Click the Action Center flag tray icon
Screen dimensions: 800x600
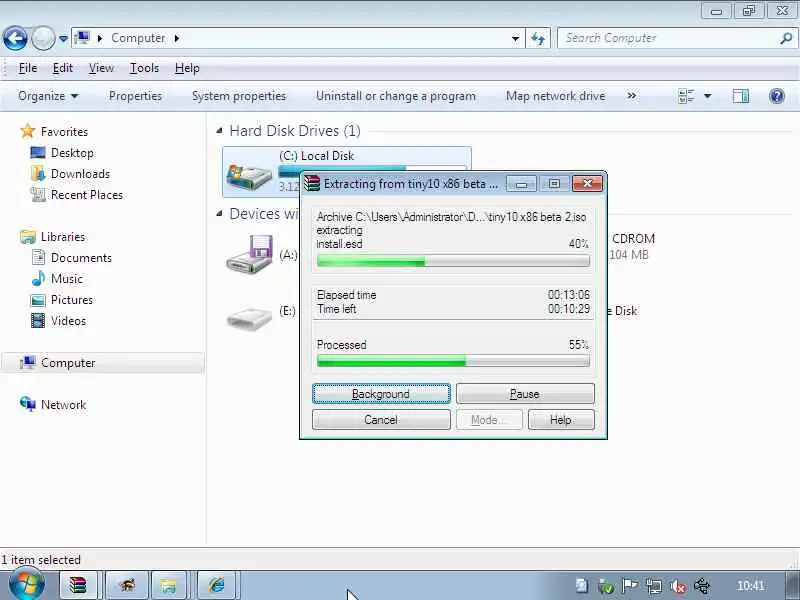coord(630,586)
